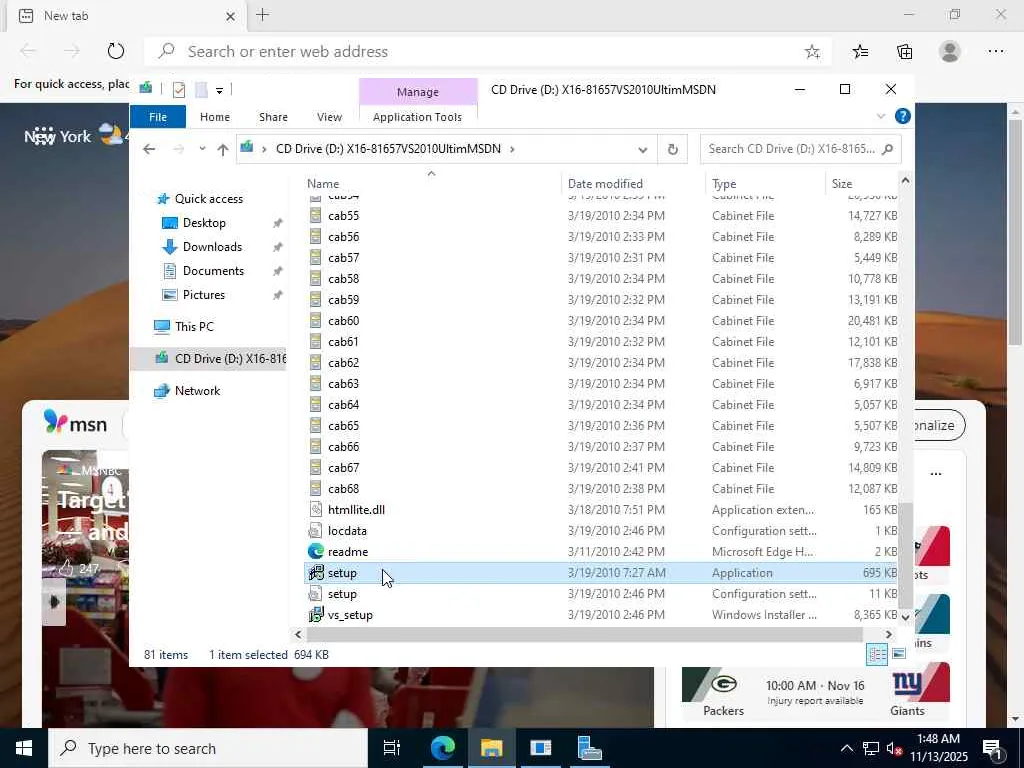Screen dimensions: 1024x768
Task: Select the cab63 cabinet file
Action: 601,383
